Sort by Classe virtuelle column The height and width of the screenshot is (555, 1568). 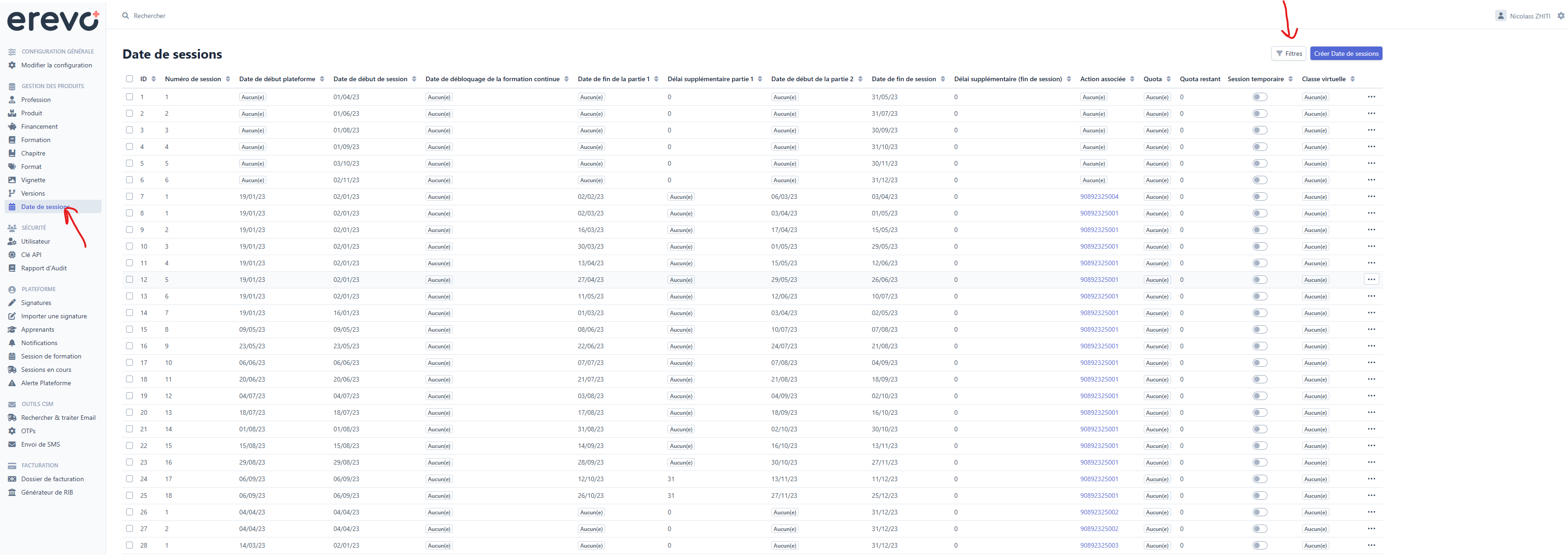point(1328,79)
